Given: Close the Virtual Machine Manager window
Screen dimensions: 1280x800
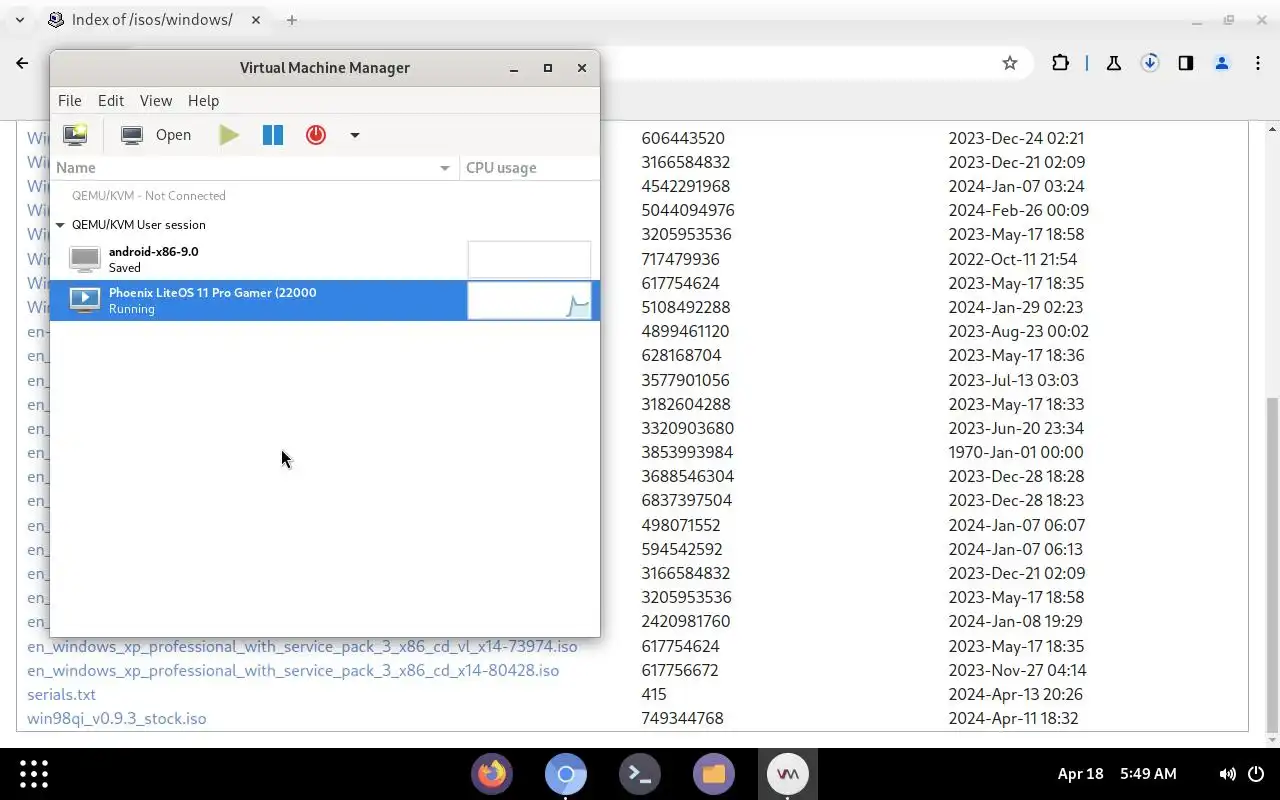Looking at the screenshot, I should pyautogui.click(x=582, y=68).
